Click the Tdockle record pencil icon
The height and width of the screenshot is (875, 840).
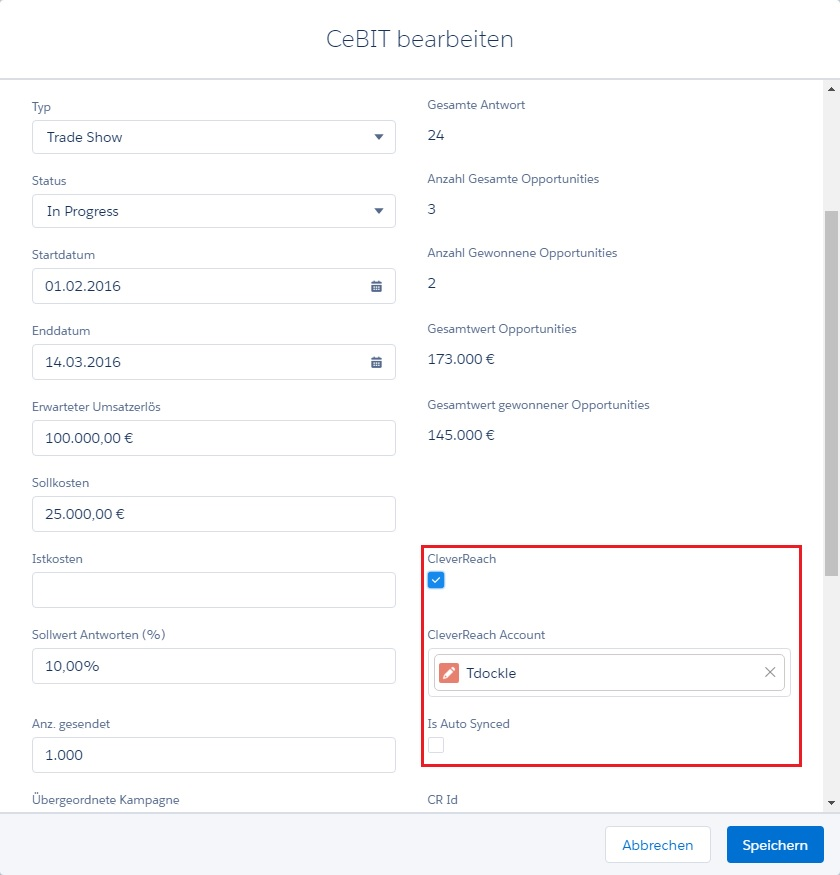[x=449, y=673]
